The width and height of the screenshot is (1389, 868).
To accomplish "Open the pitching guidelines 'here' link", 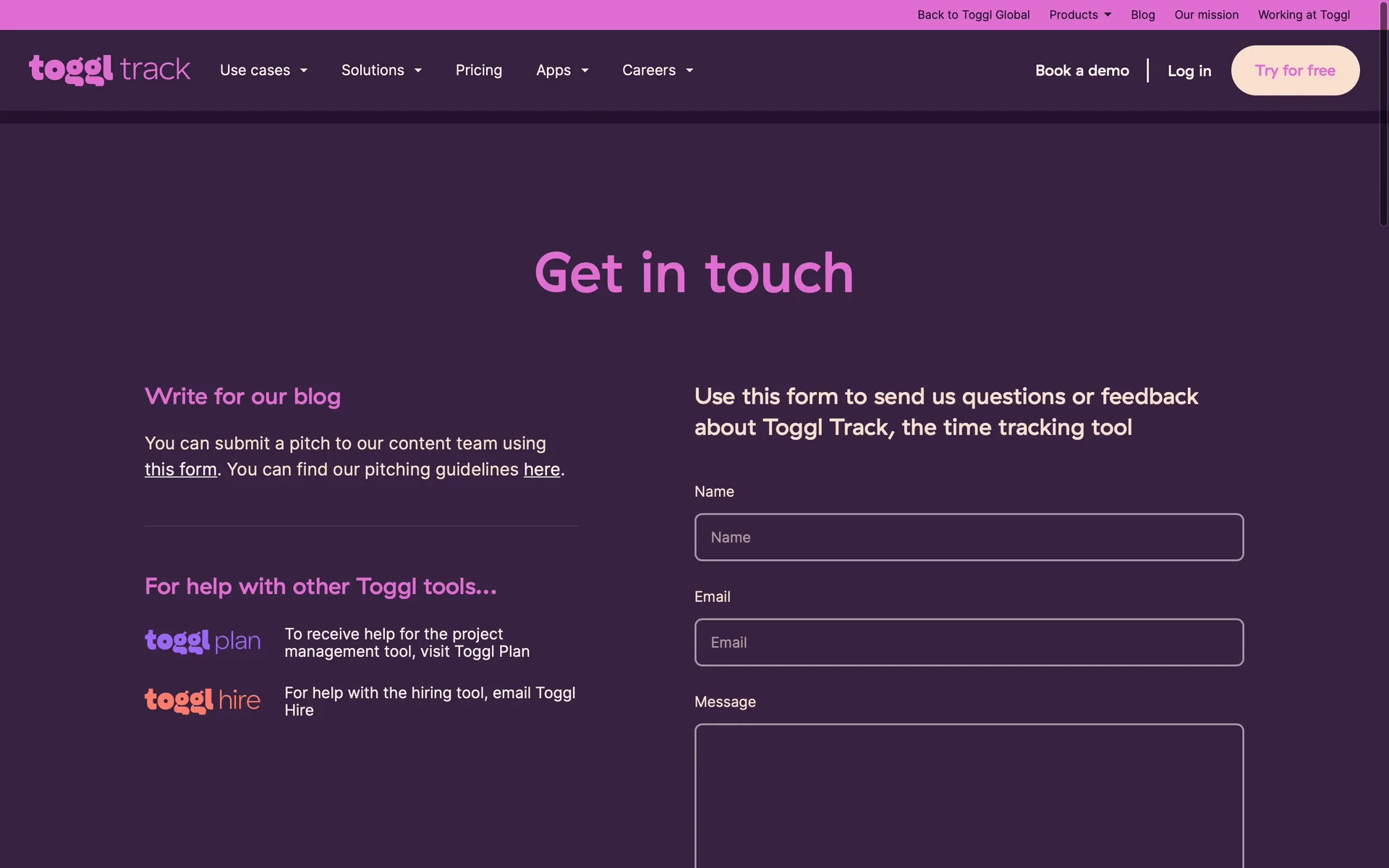I will (541, 469).
